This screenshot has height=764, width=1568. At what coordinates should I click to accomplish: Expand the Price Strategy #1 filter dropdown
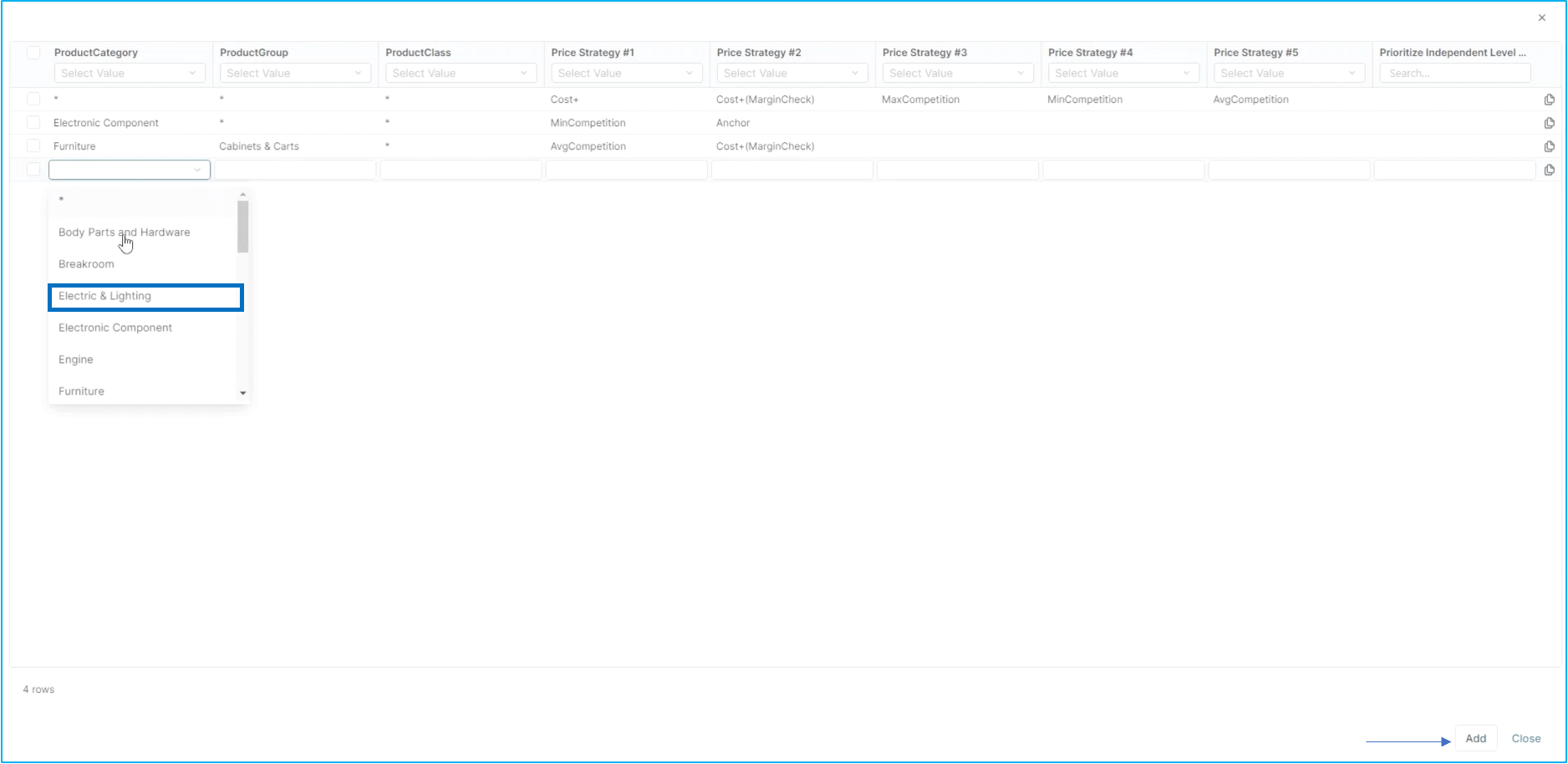coord(626,74)
